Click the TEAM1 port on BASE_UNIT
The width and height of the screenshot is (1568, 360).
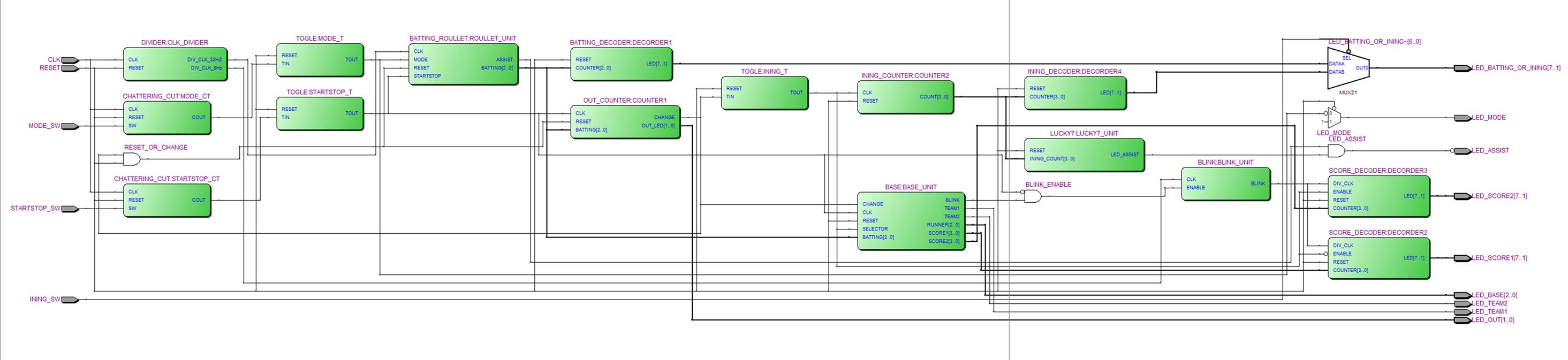tap(951, 208)
